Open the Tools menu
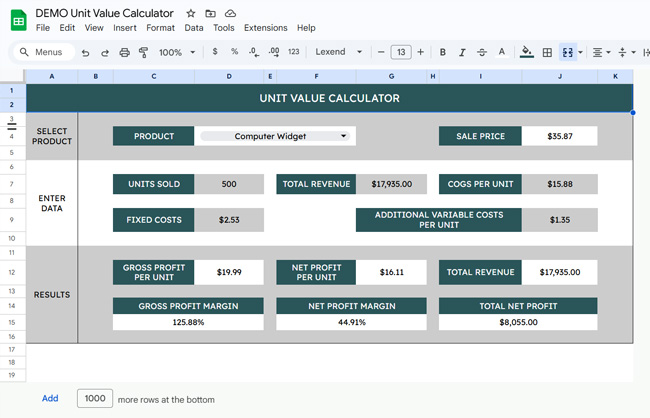The width and height of the screenshot is (650, 418). tap(224, 28)
